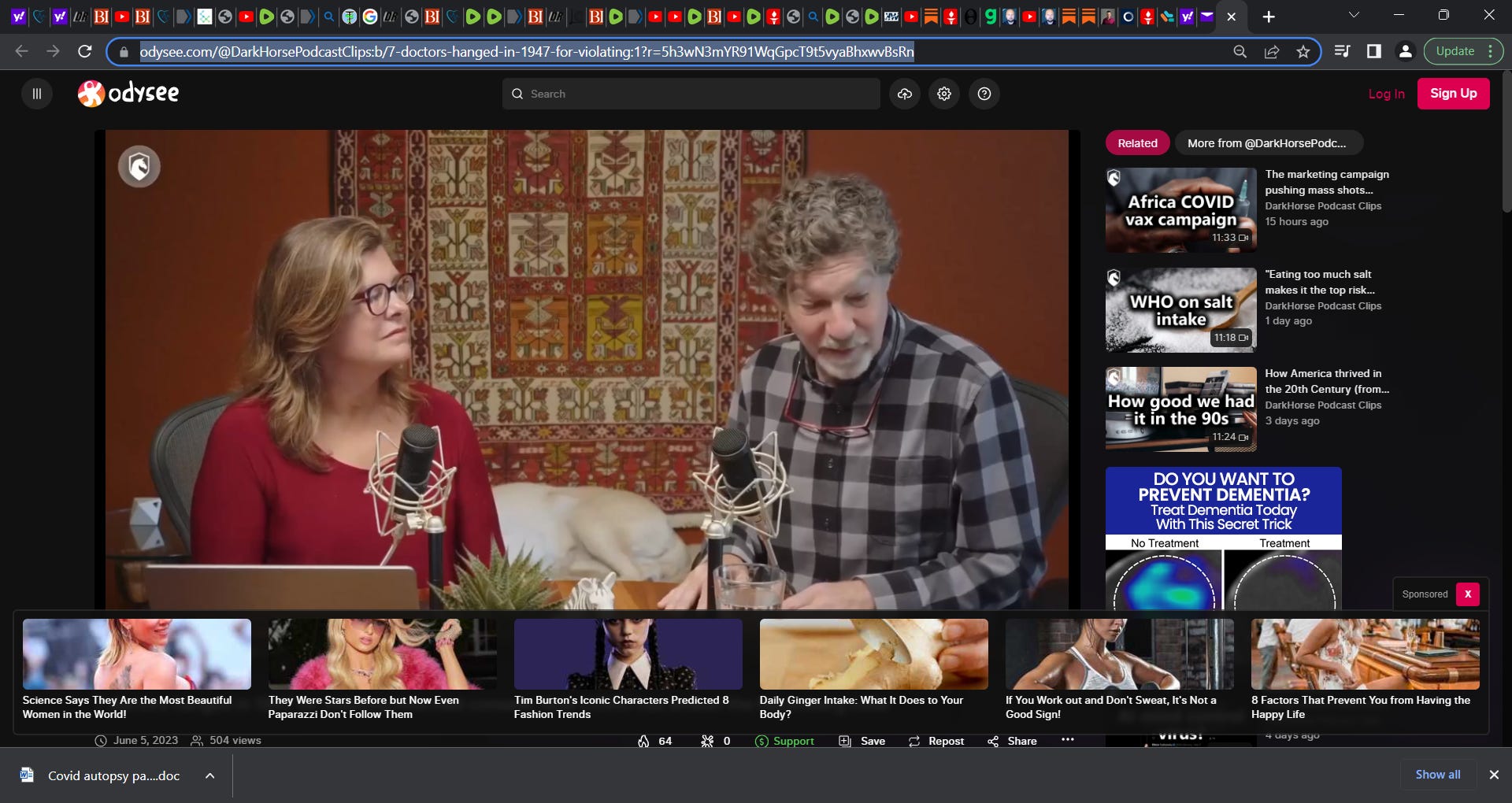Open If You Work out ad card

coord(1120,670)
